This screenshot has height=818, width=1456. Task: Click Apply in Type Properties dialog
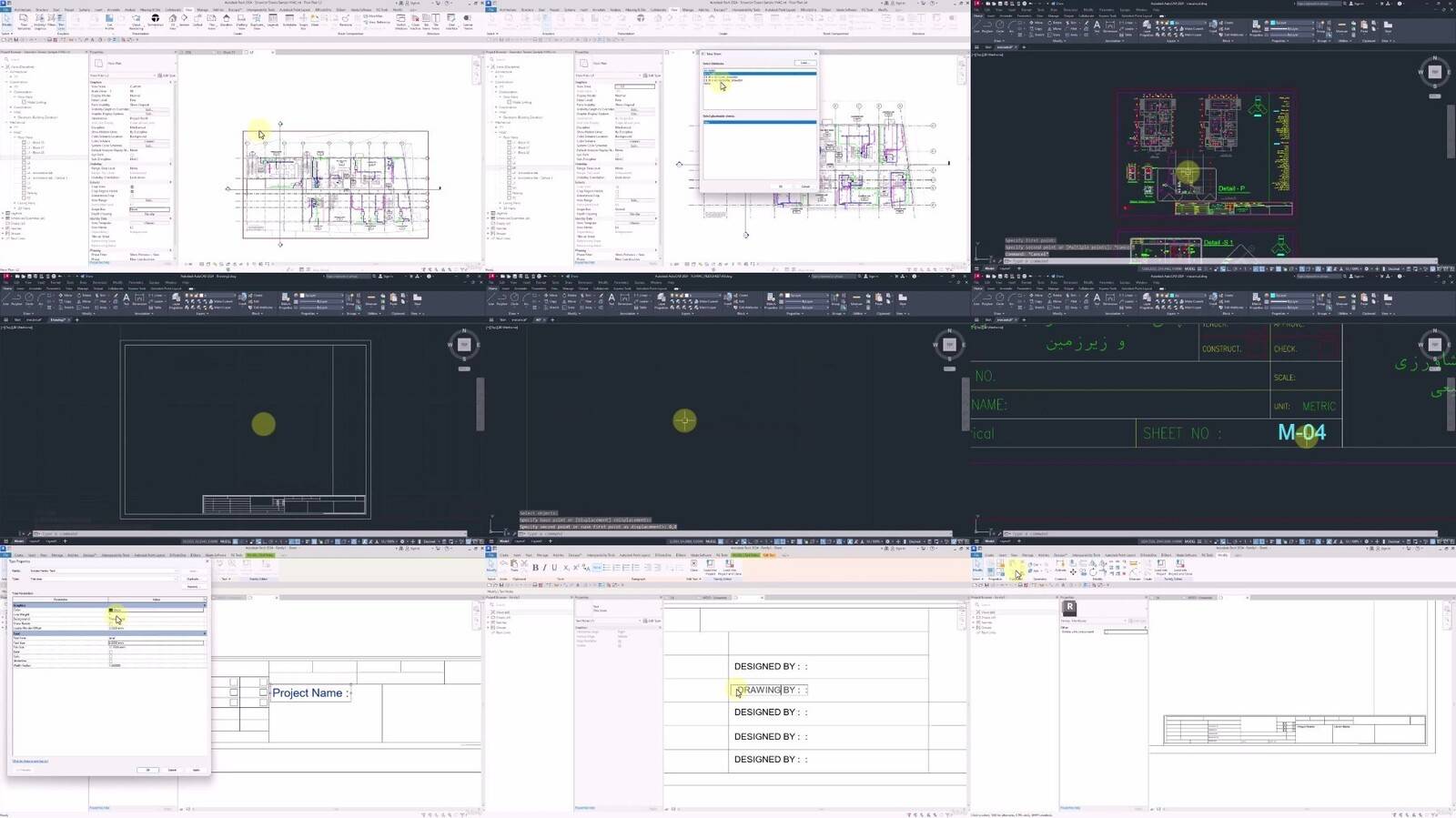point(196,770)
